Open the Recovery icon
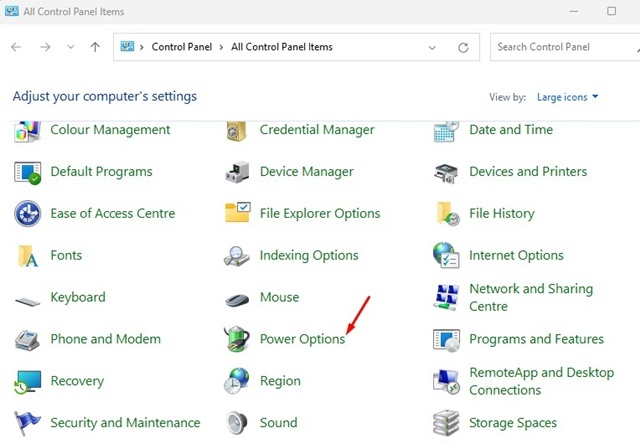 click(27, 382)
